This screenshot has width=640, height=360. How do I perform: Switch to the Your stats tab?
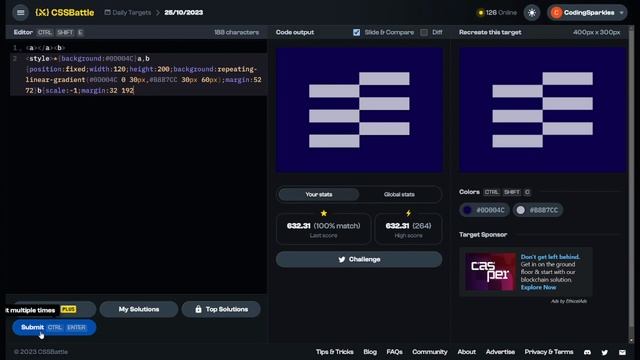pos(319,194)
